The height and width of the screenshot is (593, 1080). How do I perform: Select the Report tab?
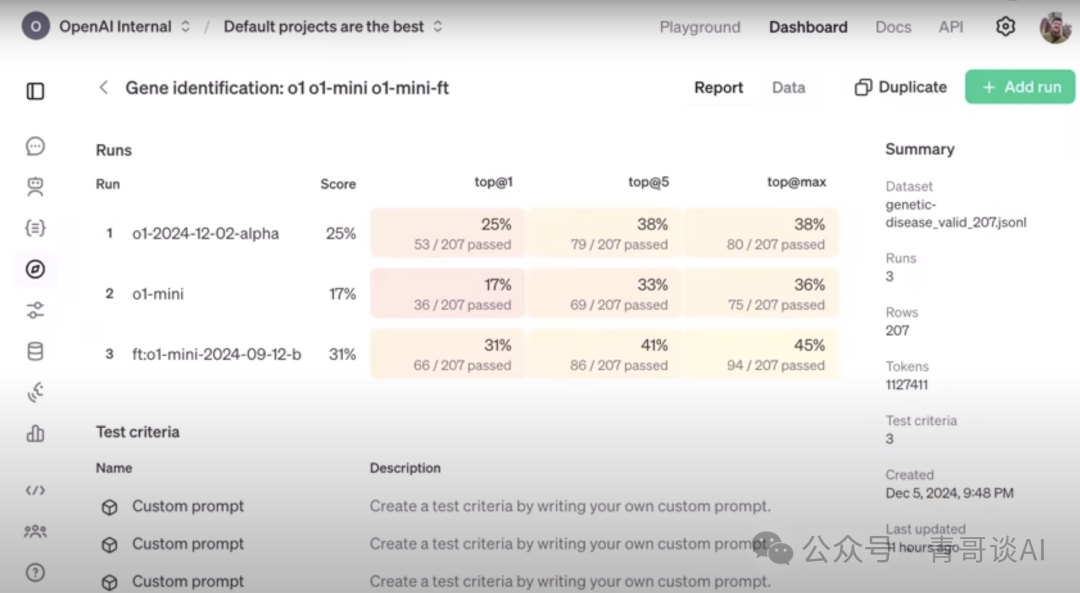tap(718, 88)
